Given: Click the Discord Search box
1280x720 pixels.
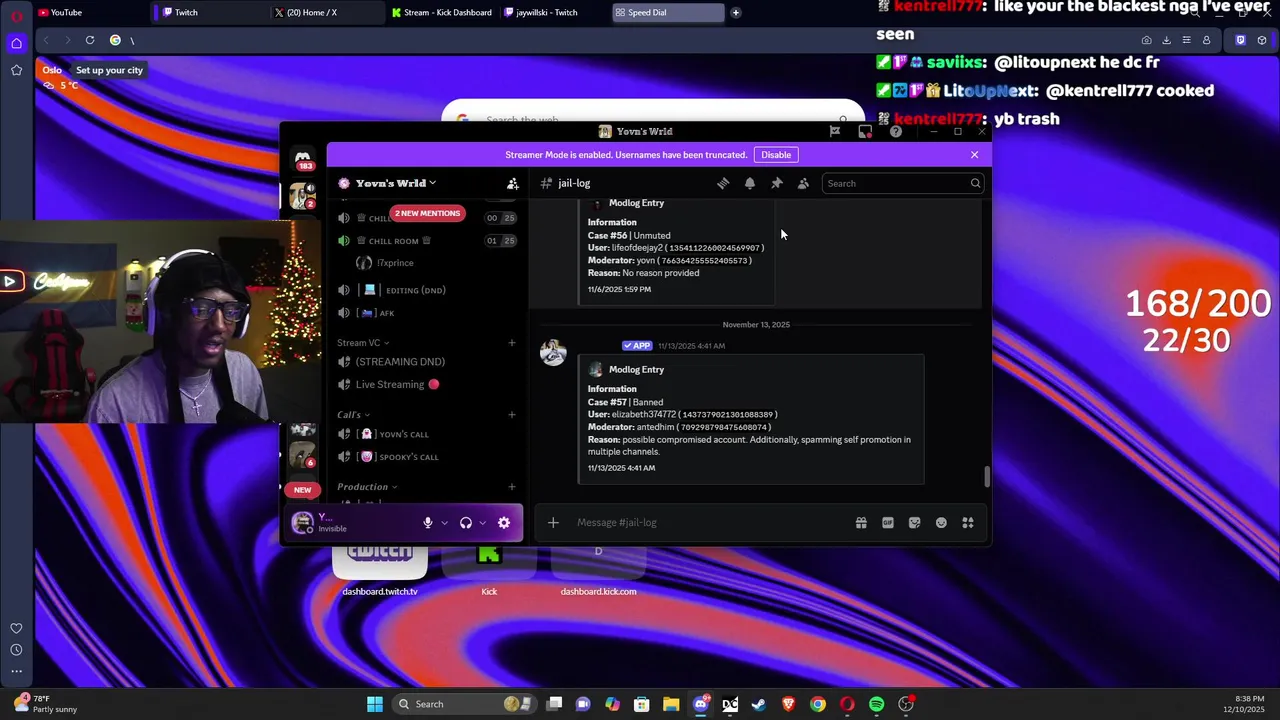Looking at the screenshot, I should (902, 183).
